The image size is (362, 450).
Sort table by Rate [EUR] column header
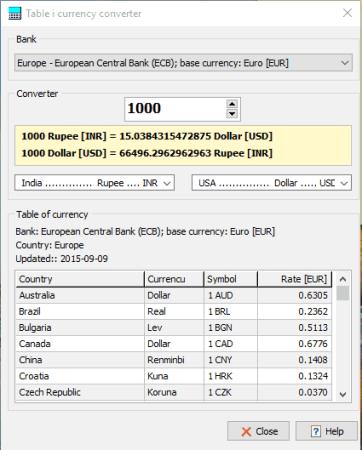[295, 279]
